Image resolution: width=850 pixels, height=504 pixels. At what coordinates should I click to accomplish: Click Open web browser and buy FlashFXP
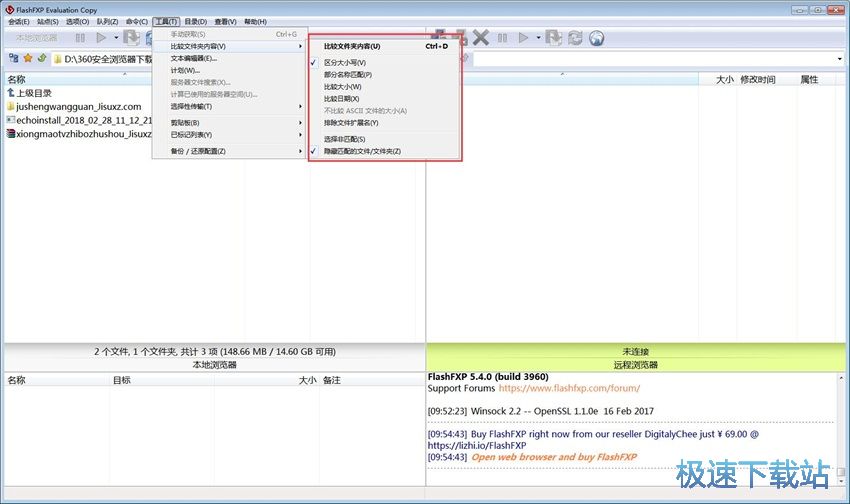click(x=554, y=457)
